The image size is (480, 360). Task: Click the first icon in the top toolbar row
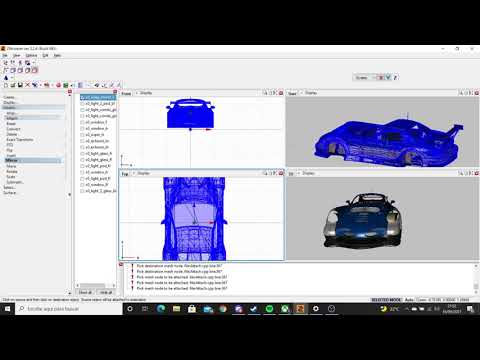[x=6, y=63]
